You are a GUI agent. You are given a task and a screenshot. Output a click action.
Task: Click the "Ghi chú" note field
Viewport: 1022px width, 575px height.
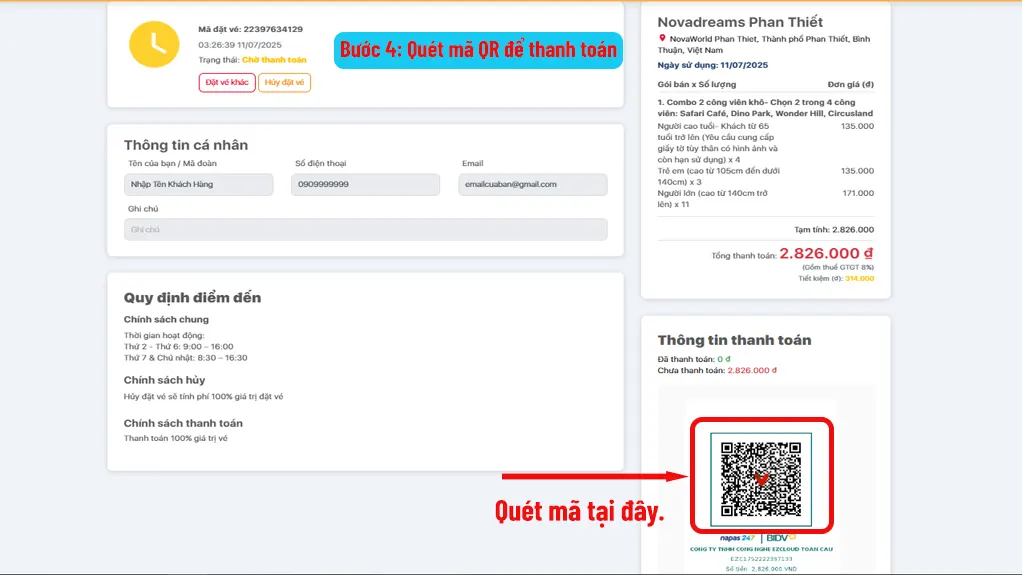click(365, 230)
